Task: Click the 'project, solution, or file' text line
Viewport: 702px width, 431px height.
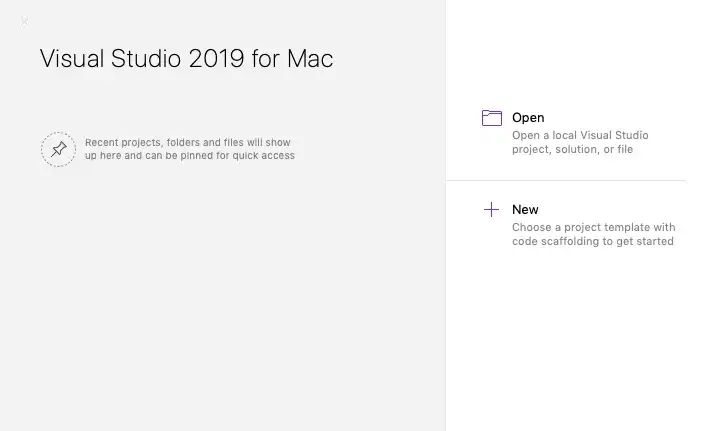Action: pos(572,150)
